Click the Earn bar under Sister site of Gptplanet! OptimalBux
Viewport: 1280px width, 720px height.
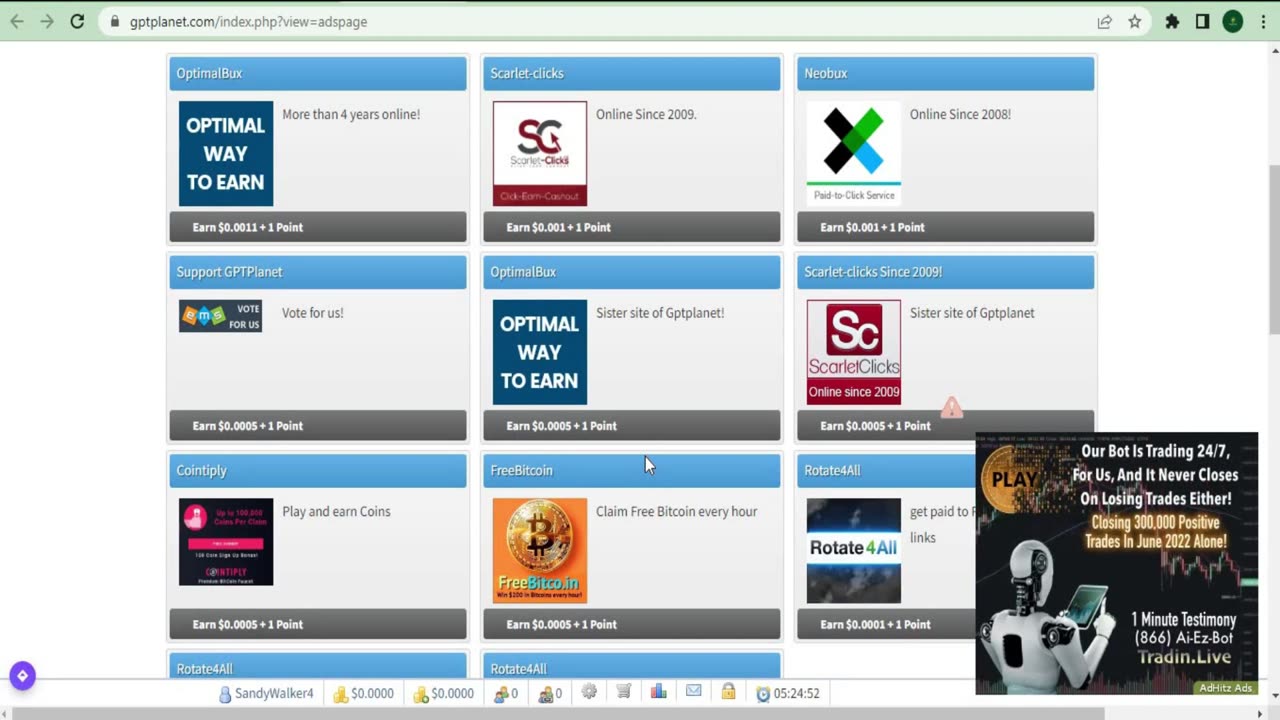pyautogui.click(x=632, y=425)
